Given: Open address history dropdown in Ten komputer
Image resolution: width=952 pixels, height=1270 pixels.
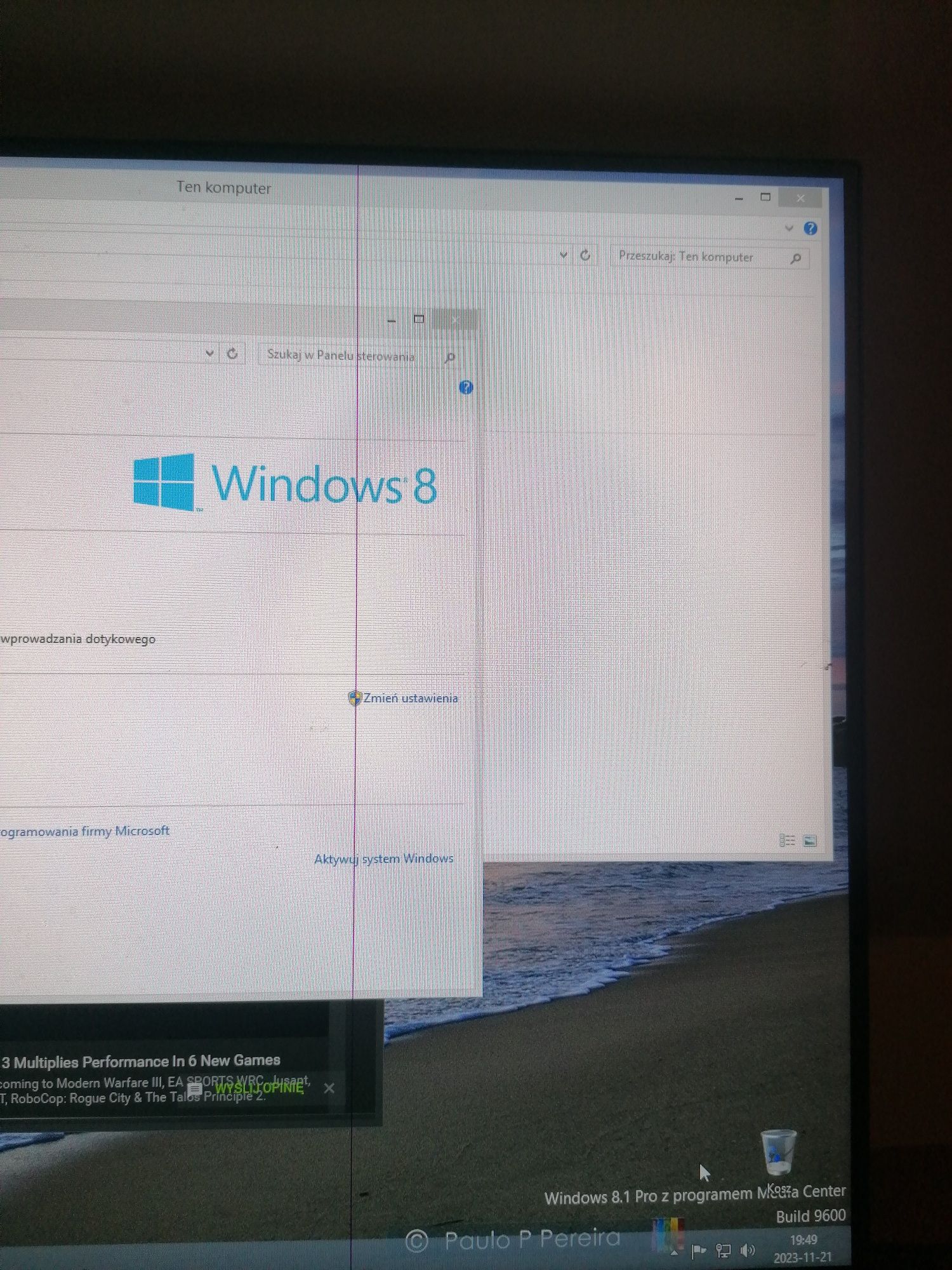Looking at the screenshot, I should click(x=563, y=255).
